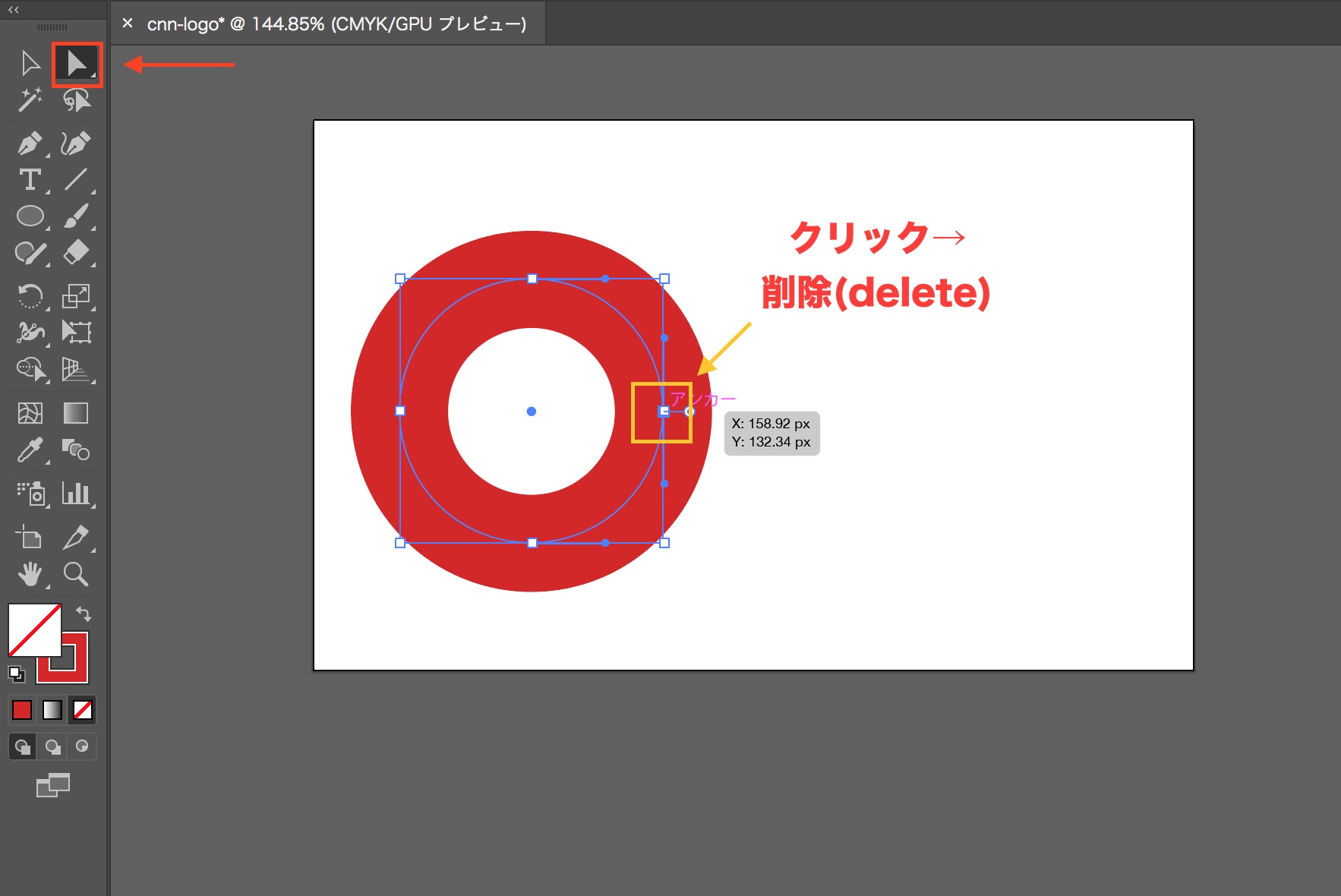Click top-center bounding box handle
Viewport: 1341px width, 896px height.
(x=532, y=279)
